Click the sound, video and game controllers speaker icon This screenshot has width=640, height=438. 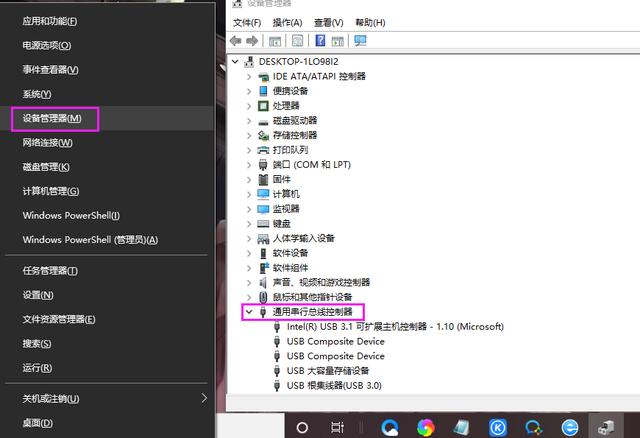(x=263, y=282)
